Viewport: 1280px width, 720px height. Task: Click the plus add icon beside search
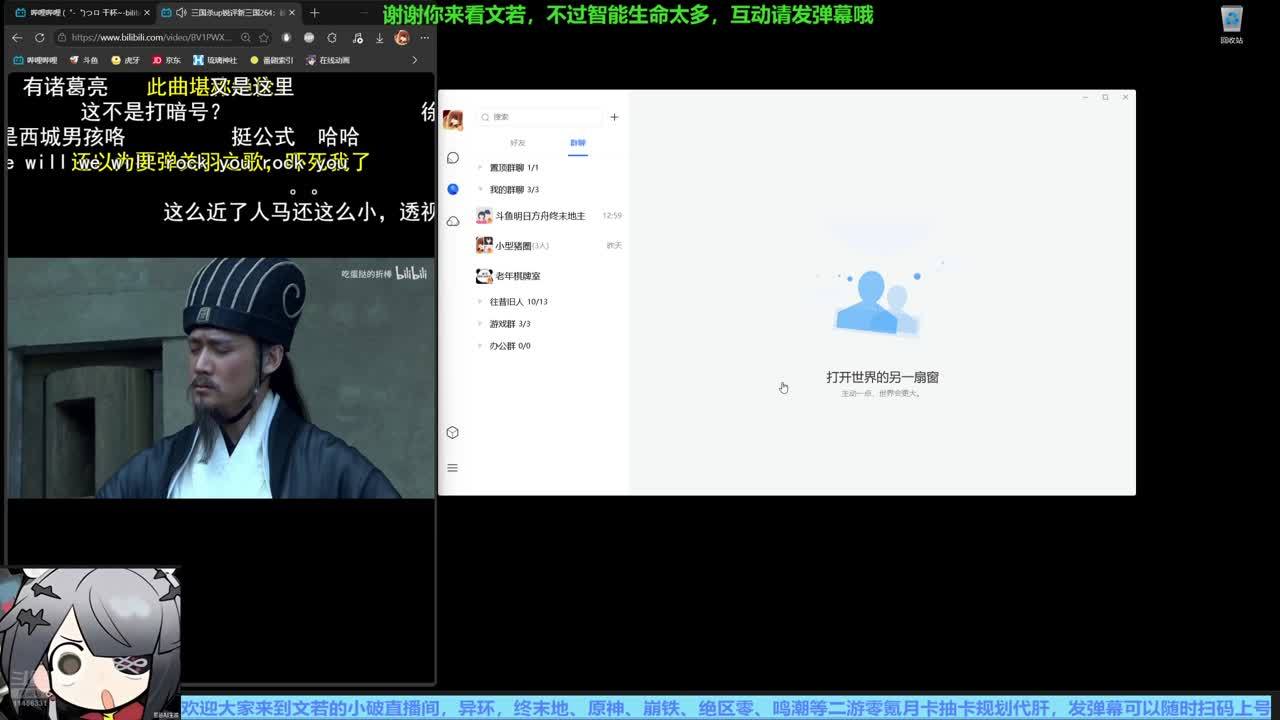[614, 117]
